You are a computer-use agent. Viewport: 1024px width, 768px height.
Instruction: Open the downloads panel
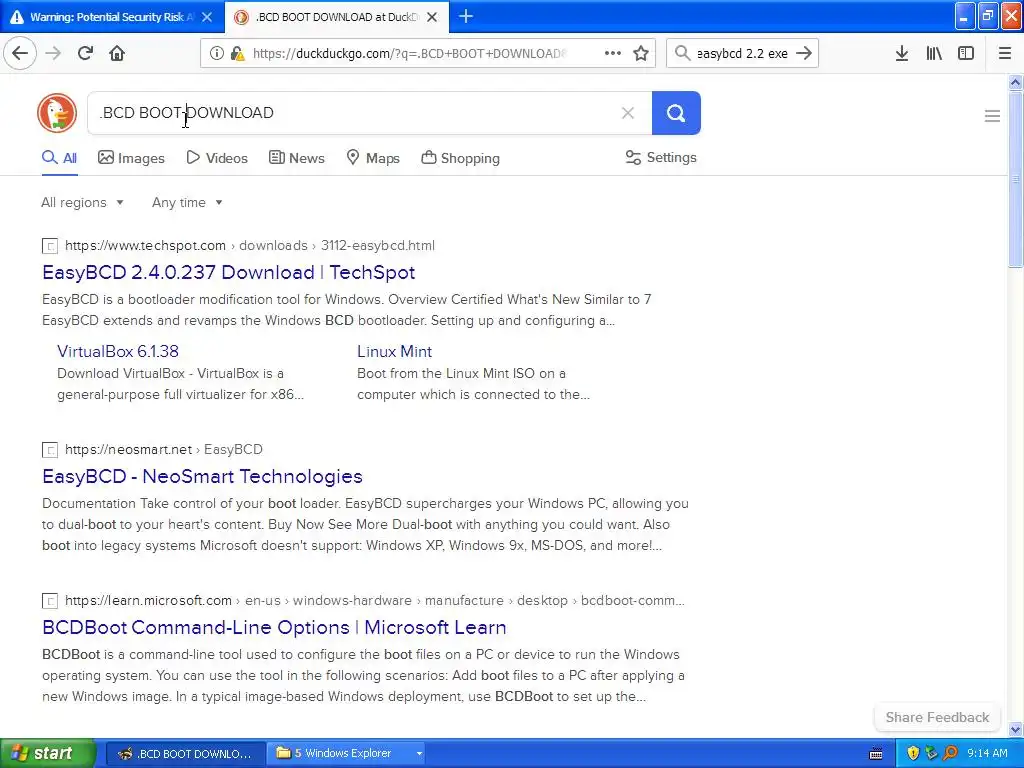point(902,53)
